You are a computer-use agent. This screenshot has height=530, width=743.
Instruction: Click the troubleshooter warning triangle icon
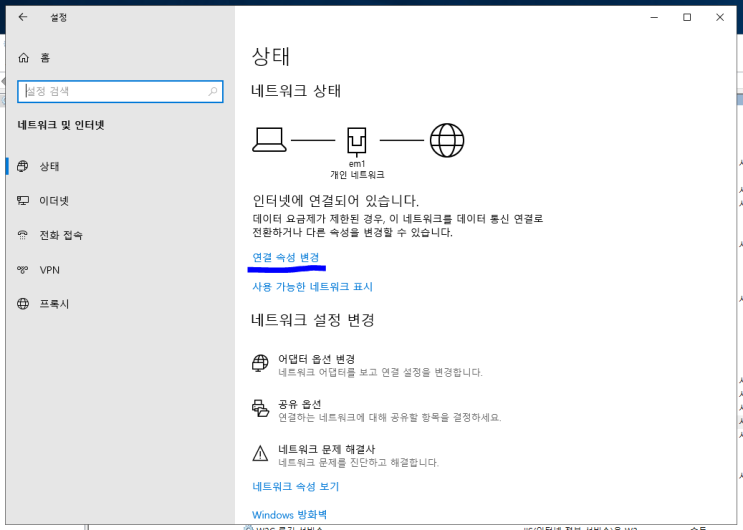(x=260, y=453)
